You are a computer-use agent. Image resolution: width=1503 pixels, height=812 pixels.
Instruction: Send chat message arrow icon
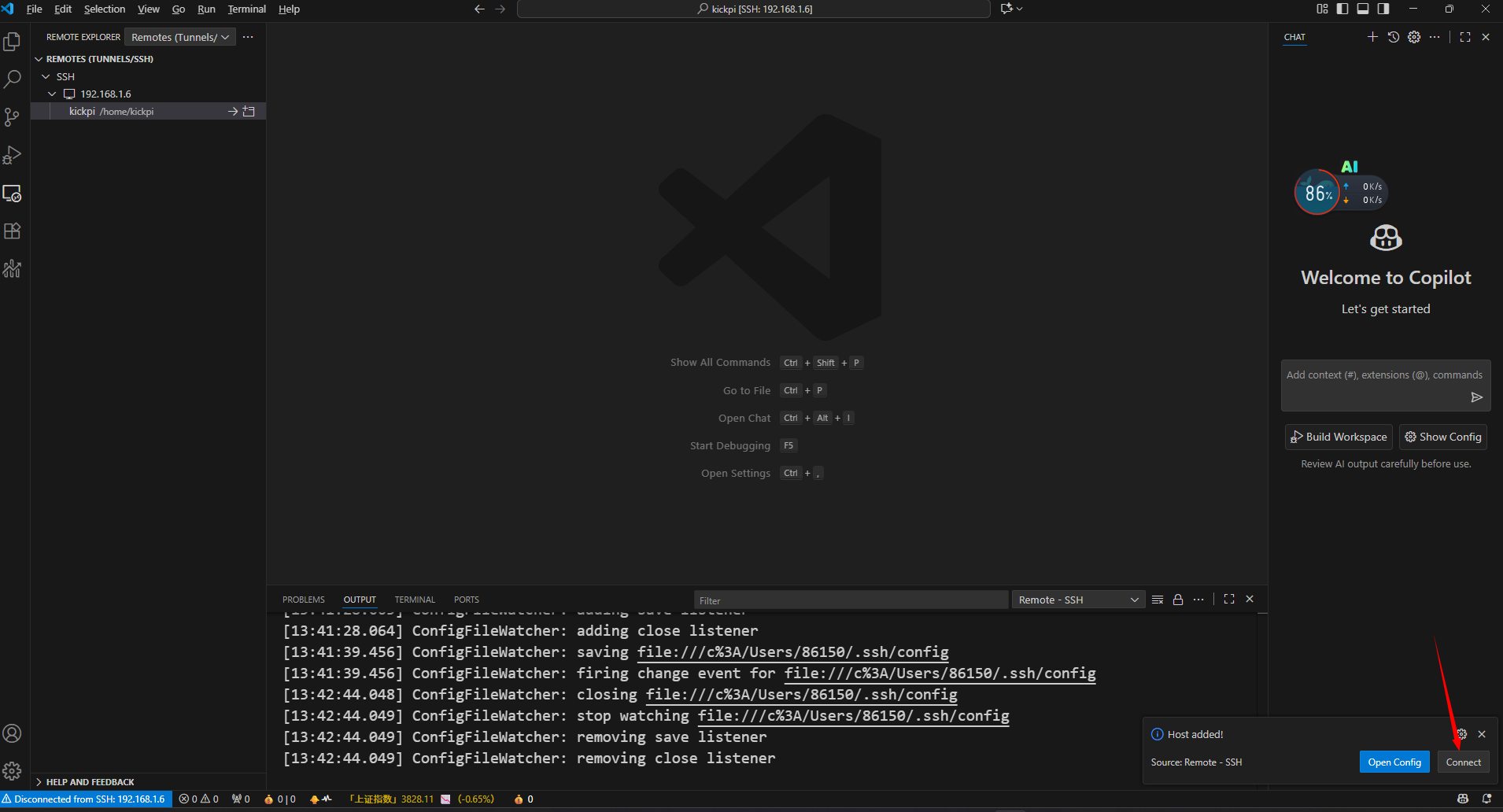pyautogui.click(x=1477, y=397)
